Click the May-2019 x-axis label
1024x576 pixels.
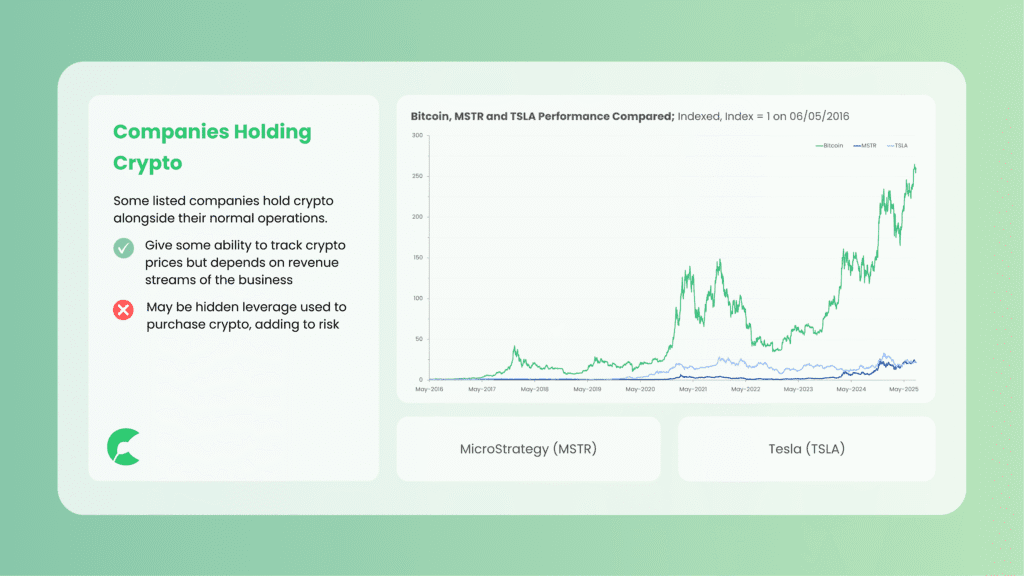[587, 389]
